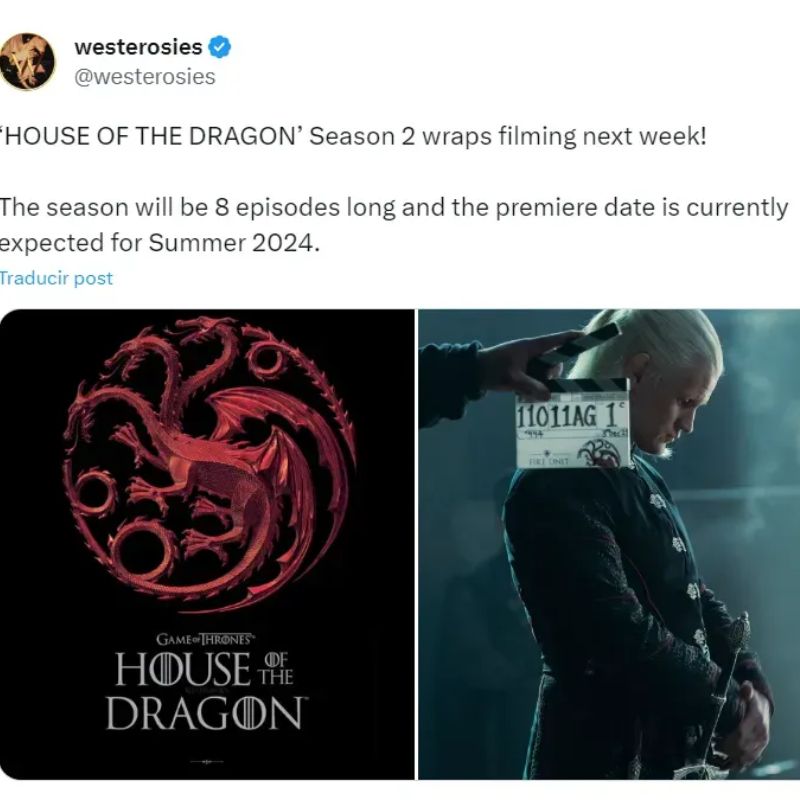
Task: Click the Game of Thrones small logo text
Action: pyautogui.click(x=205, y=639)
